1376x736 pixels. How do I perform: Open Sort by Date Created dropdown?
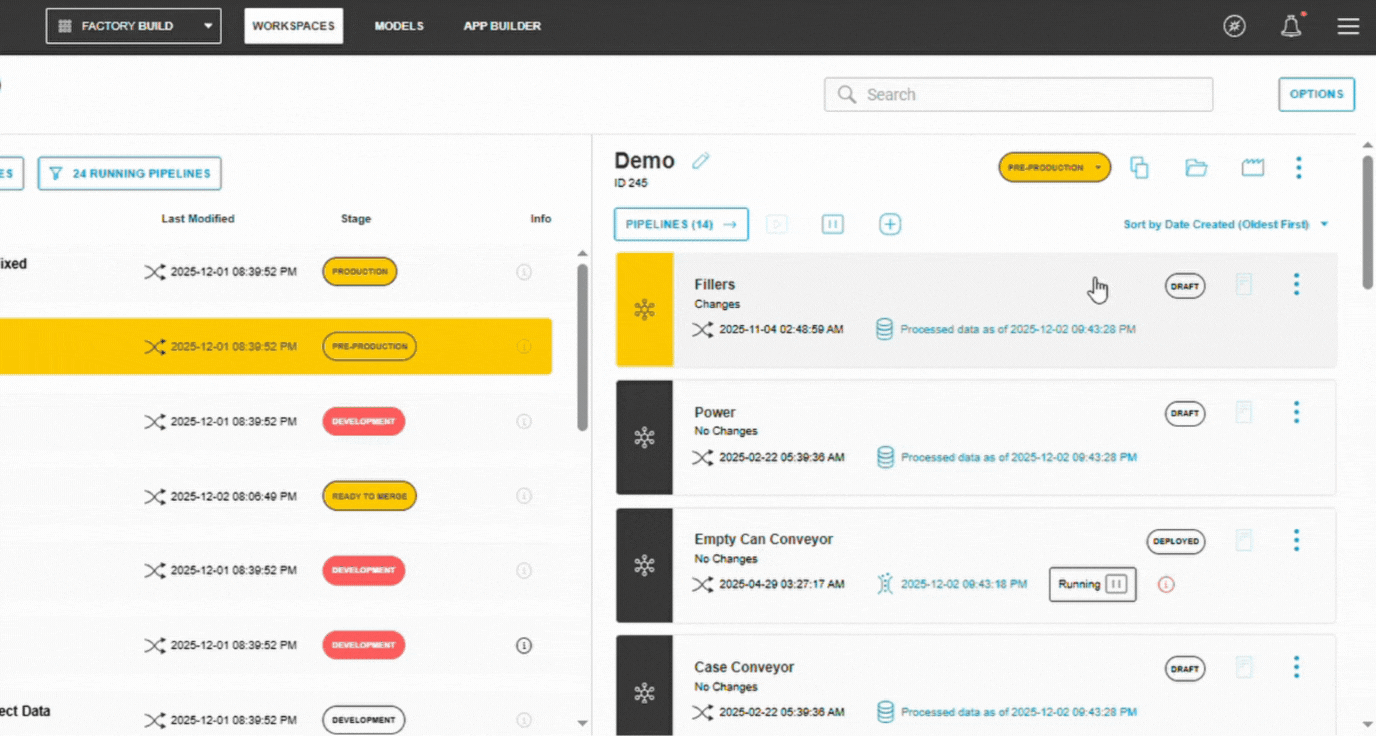click(1226, 224)
